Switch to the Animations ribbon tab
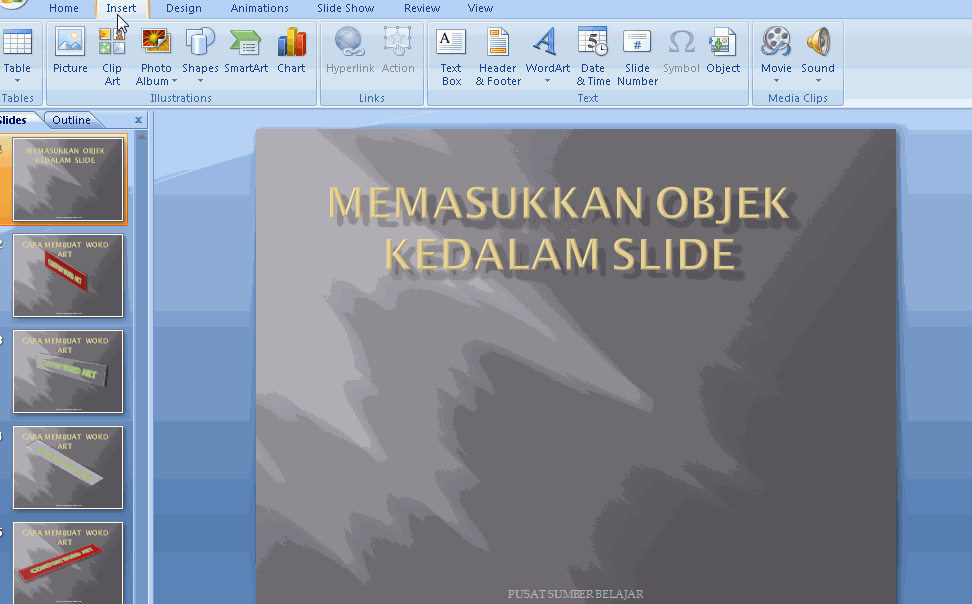972x604 pixels. coord(259,8)
